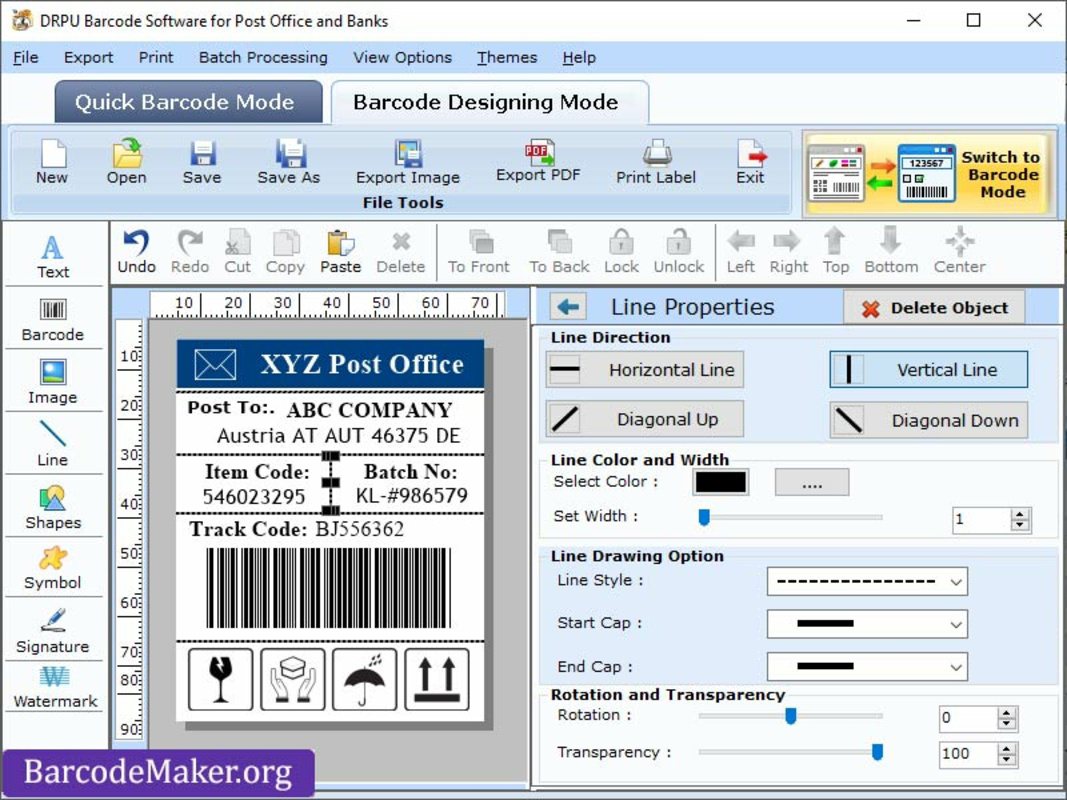Open the End Cap dropdown

866,666
